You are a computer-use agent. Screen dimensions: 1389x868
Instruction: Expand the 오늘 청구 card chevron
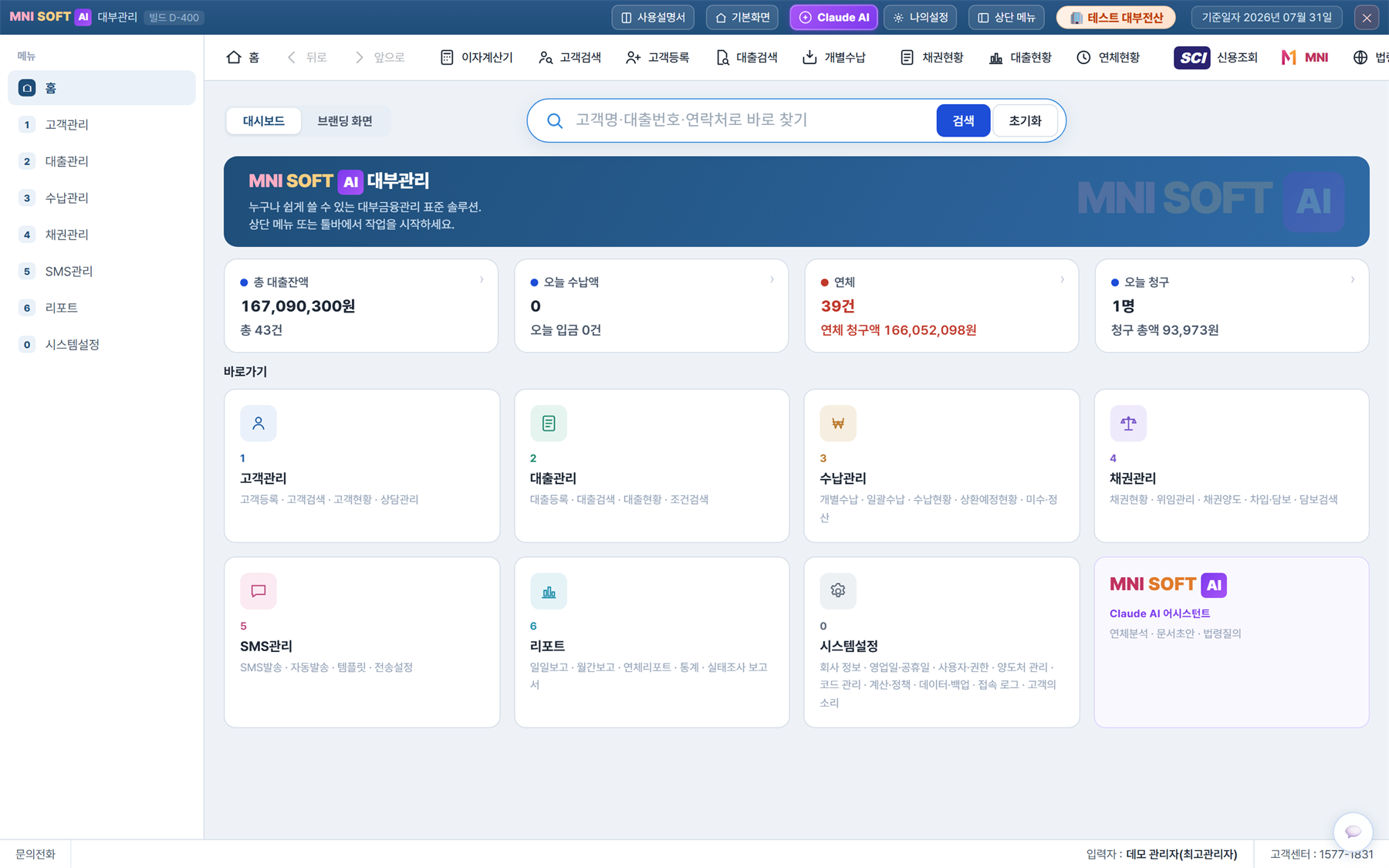[x=1352, y=279]
